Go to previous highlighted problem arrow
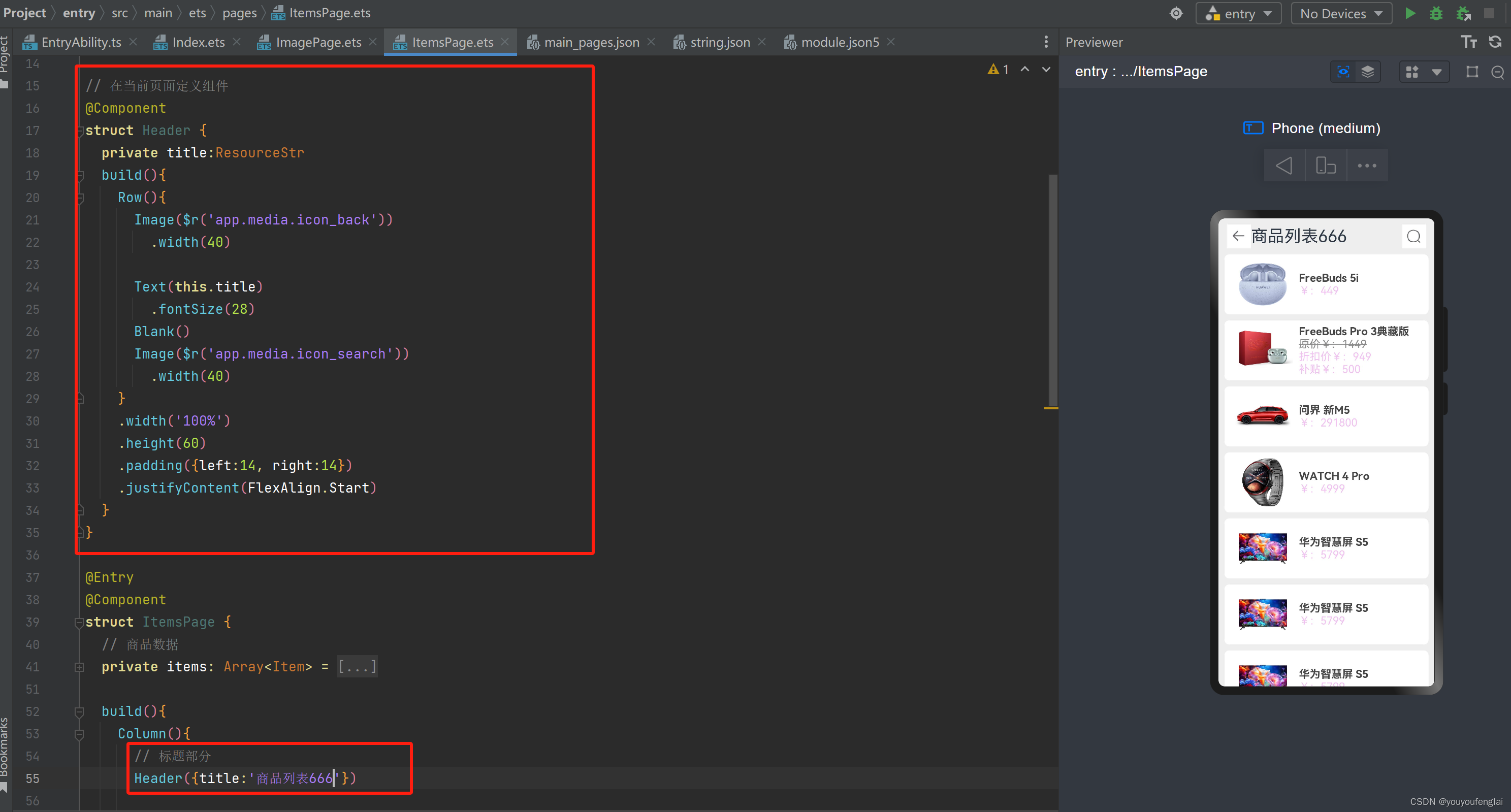Viewport: 1511px width, 812px height. tap(1025, 69)
